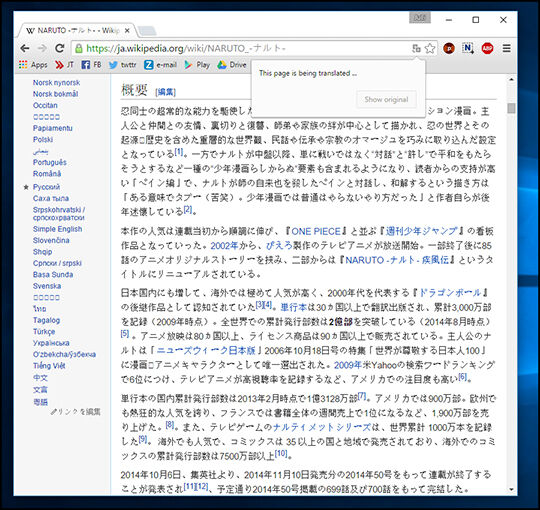Open the Play bookmark
Screen dimensions: 540x510
coord(197,65)
